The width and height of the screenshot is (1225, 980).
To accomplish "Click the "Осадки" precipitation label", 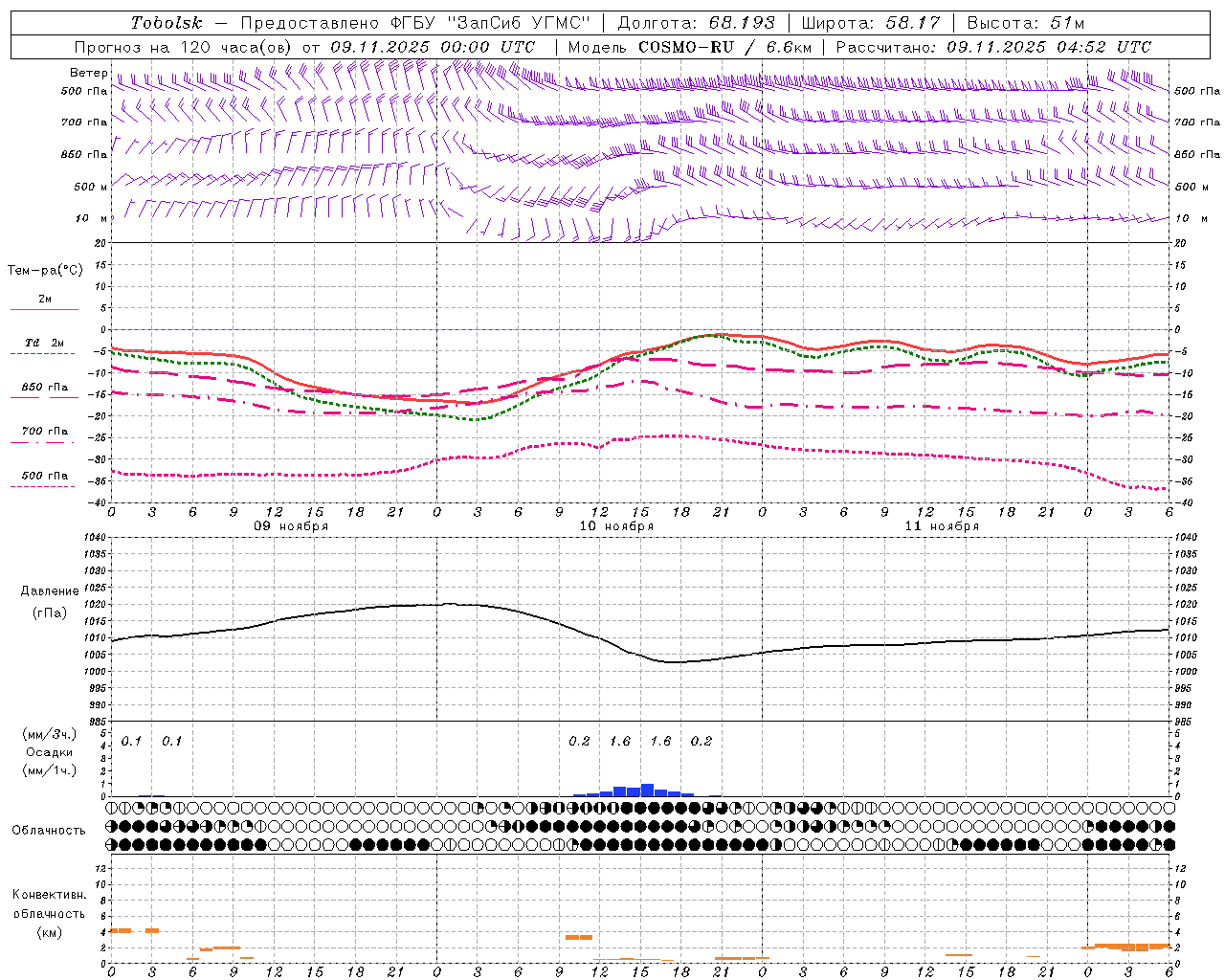I will tap(49, 752).
